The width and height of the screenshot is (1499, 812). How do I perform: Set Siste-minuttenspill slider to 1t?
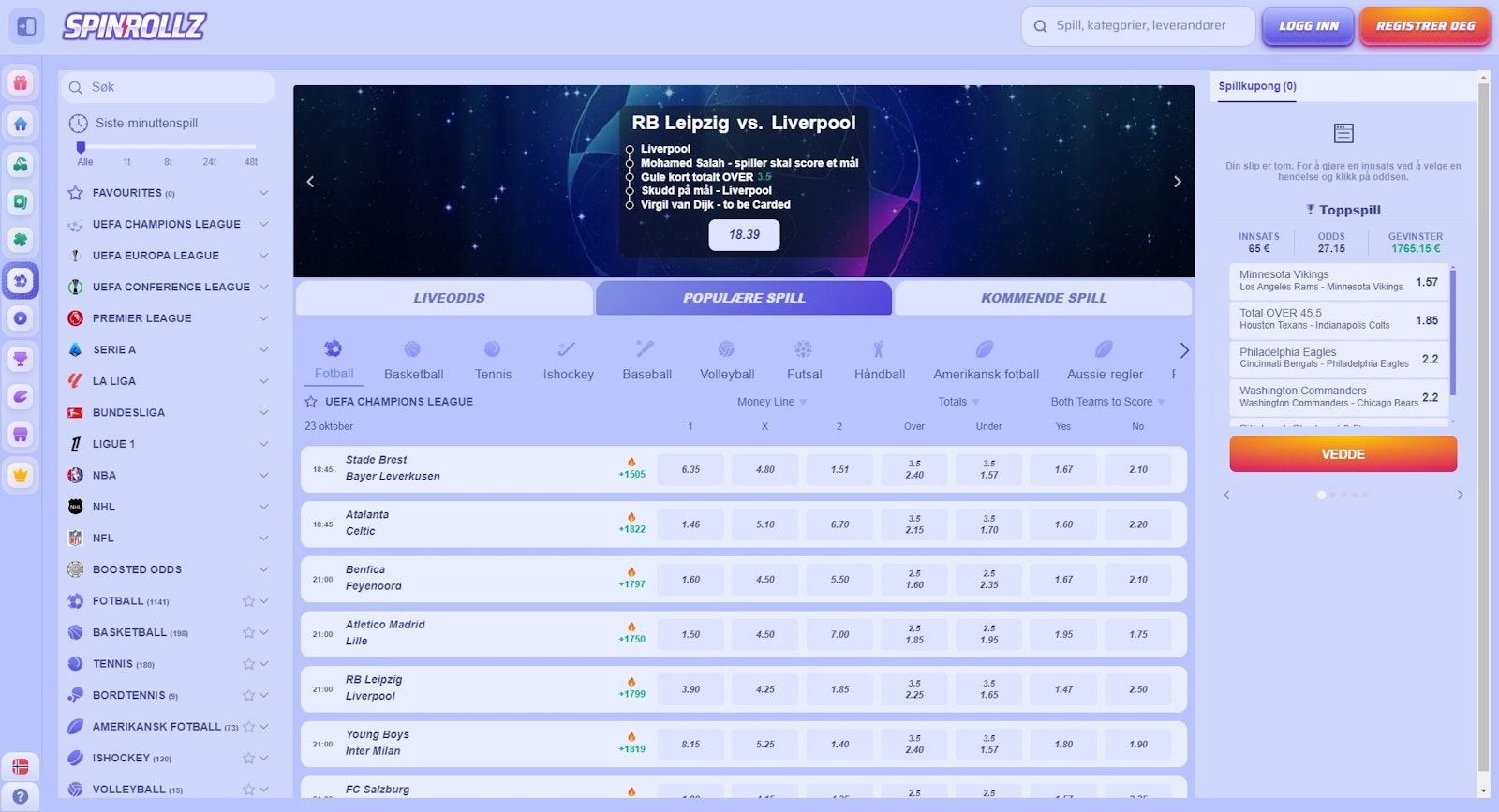tap(127, 161)
